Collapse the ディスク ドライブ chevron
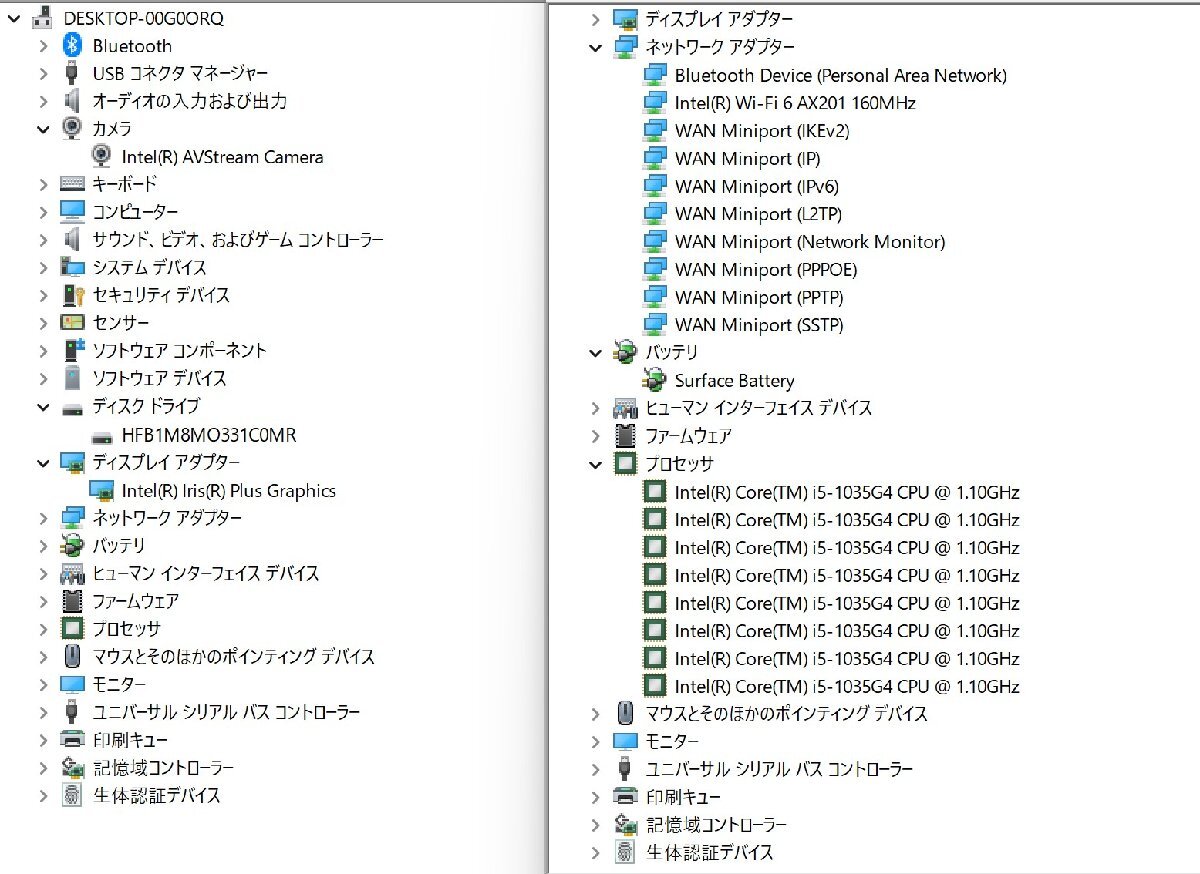The height and width of the screenshot is (874, 1200). click(x=43, y=407)
